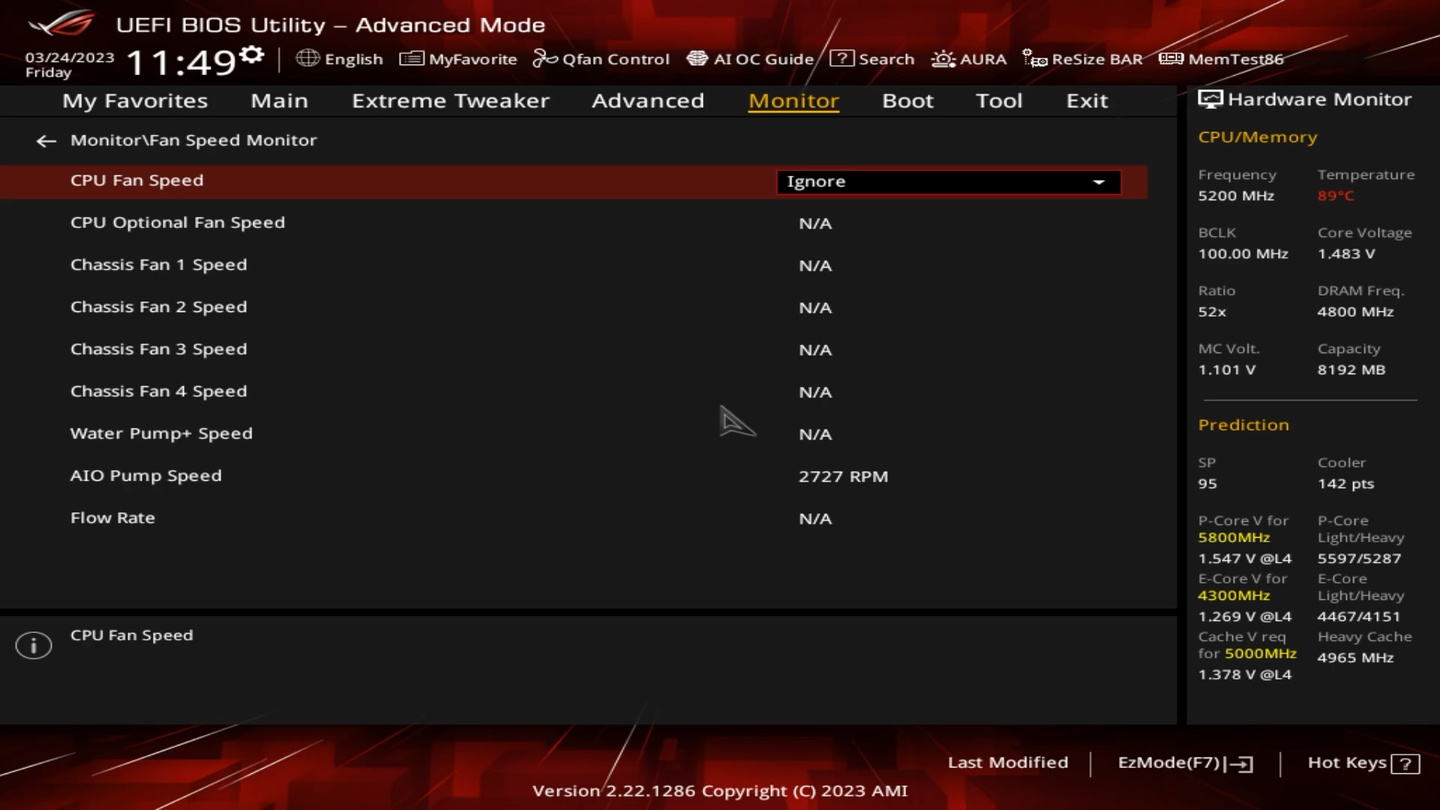Open the Boot menu tab
The height and width of the screenshot is (810, 1440).
(907, 100)
